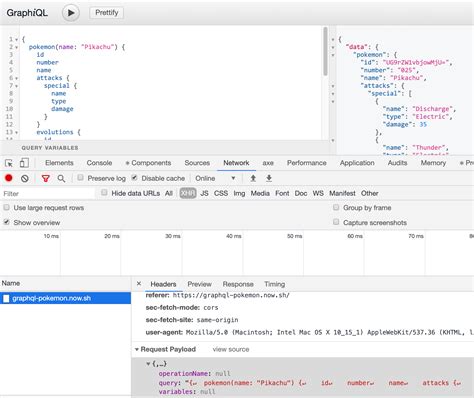Open the Memory tab
Image resolution: width=474 pixels, height=398 pixels.
tap(433, 163)
